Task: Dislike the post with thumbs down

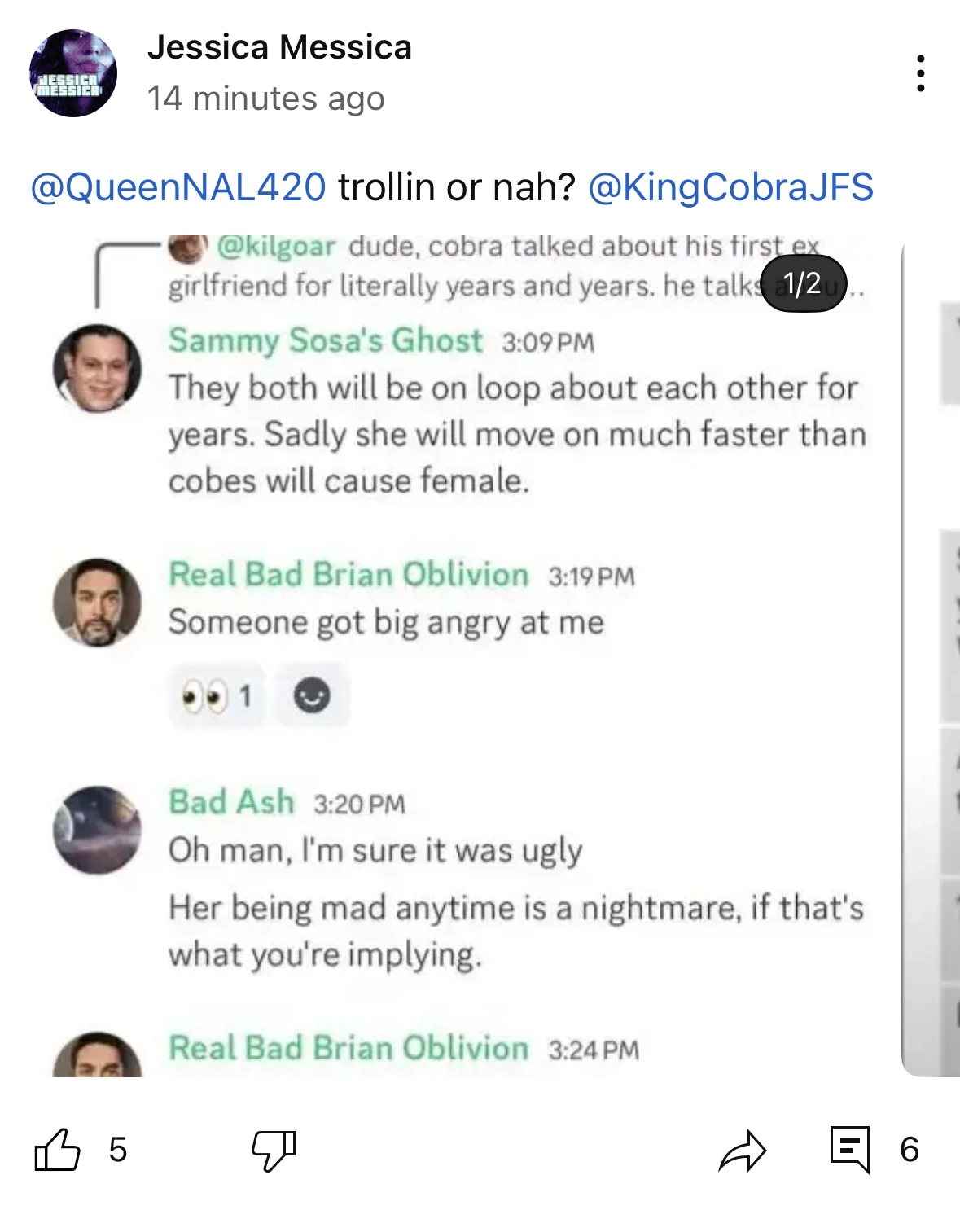Action: pos(274,1150)
